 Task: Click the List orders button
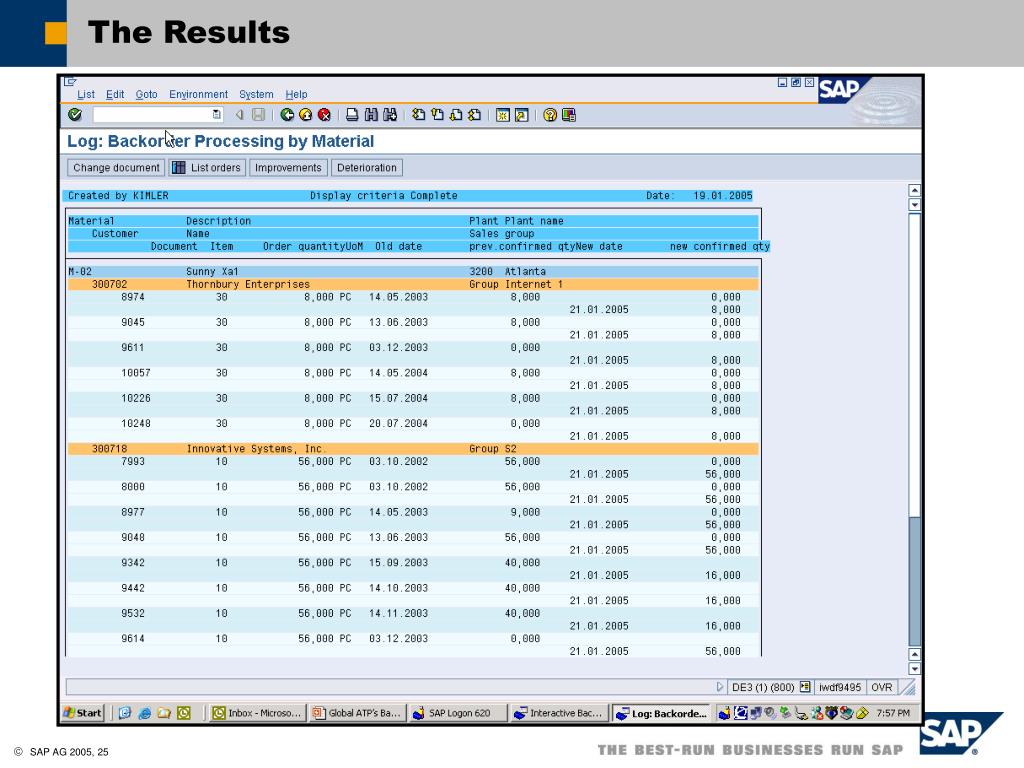click(x=207, y=168)
